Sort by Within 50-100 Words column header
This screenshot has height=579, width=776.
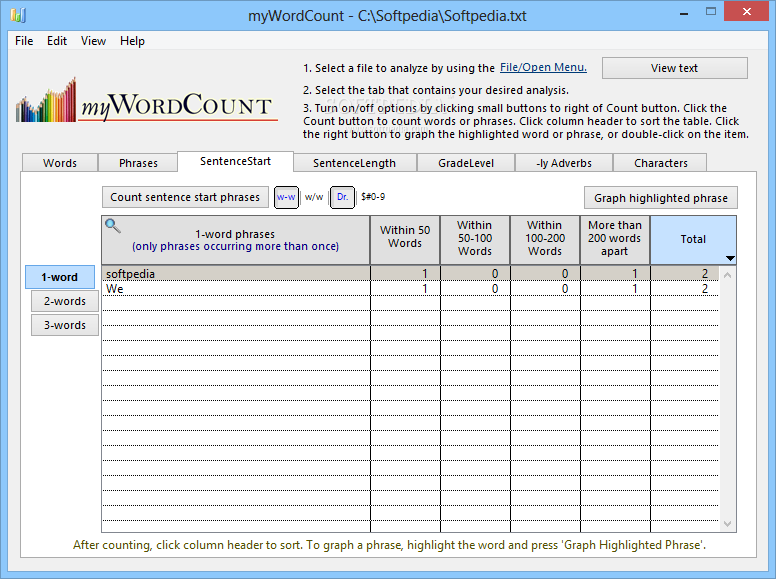(475, 240)
